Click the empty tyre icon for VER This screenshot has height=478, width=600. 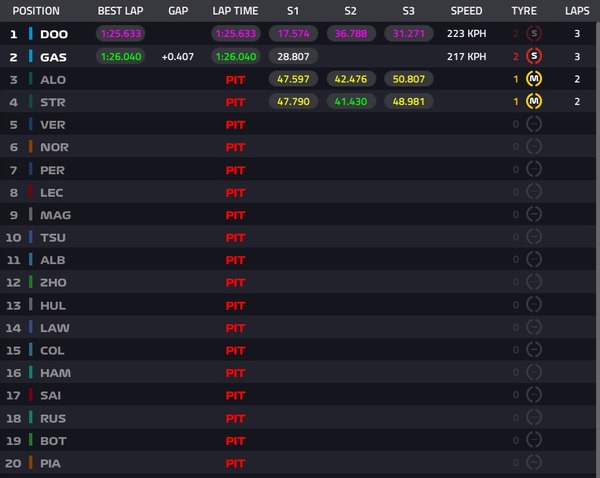point(534,124)
